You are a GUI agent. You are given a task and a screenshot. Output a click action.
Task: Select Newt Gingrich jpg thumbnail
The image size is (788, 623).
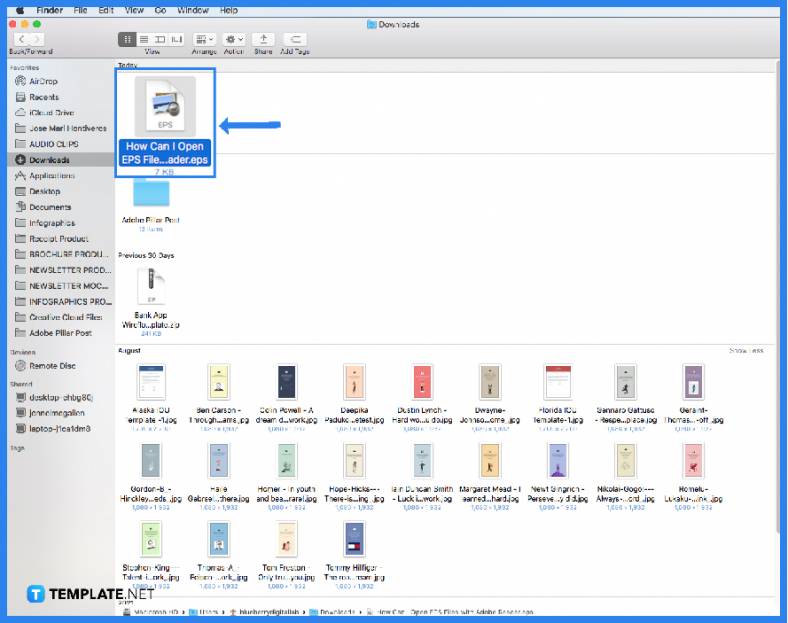click(558, 461)
